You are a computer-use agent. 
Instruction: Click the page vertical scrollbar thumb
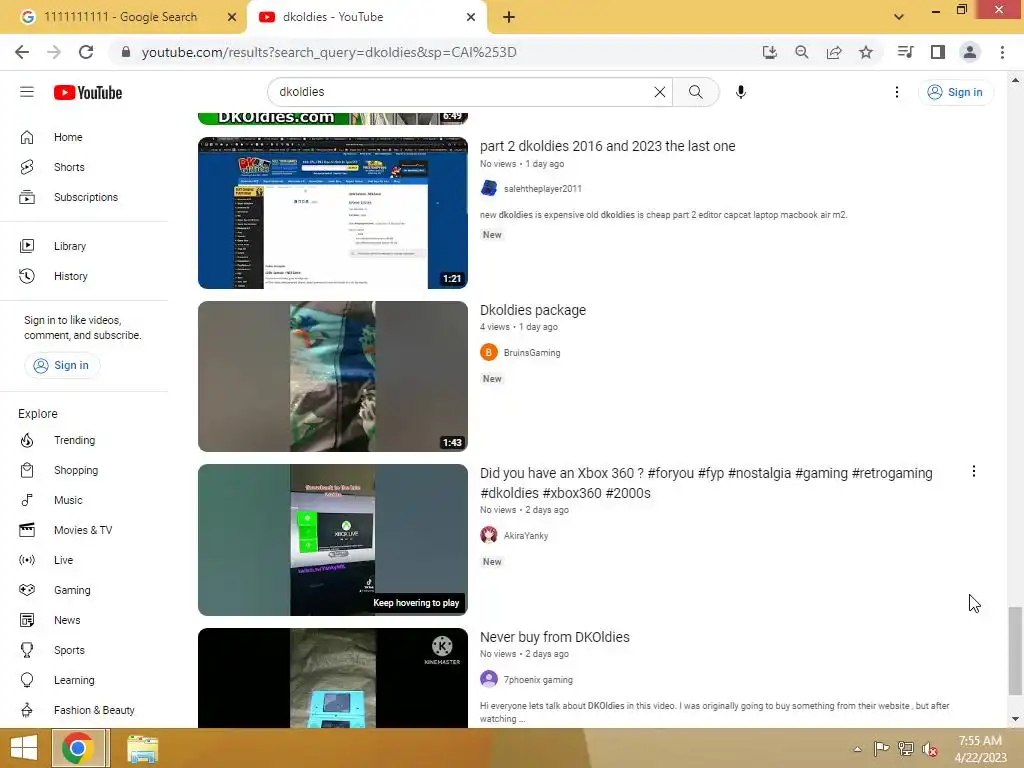tap(1015, 651)
